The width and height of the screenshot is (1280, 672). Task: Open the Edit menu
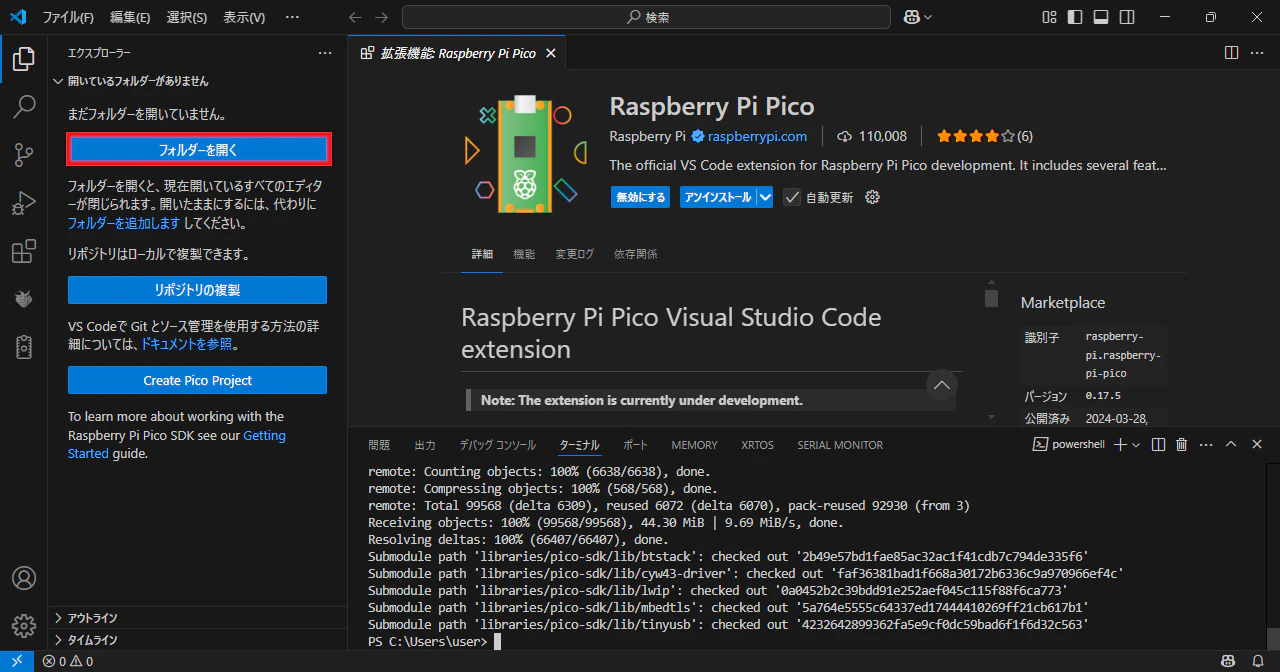click(130, 17)
